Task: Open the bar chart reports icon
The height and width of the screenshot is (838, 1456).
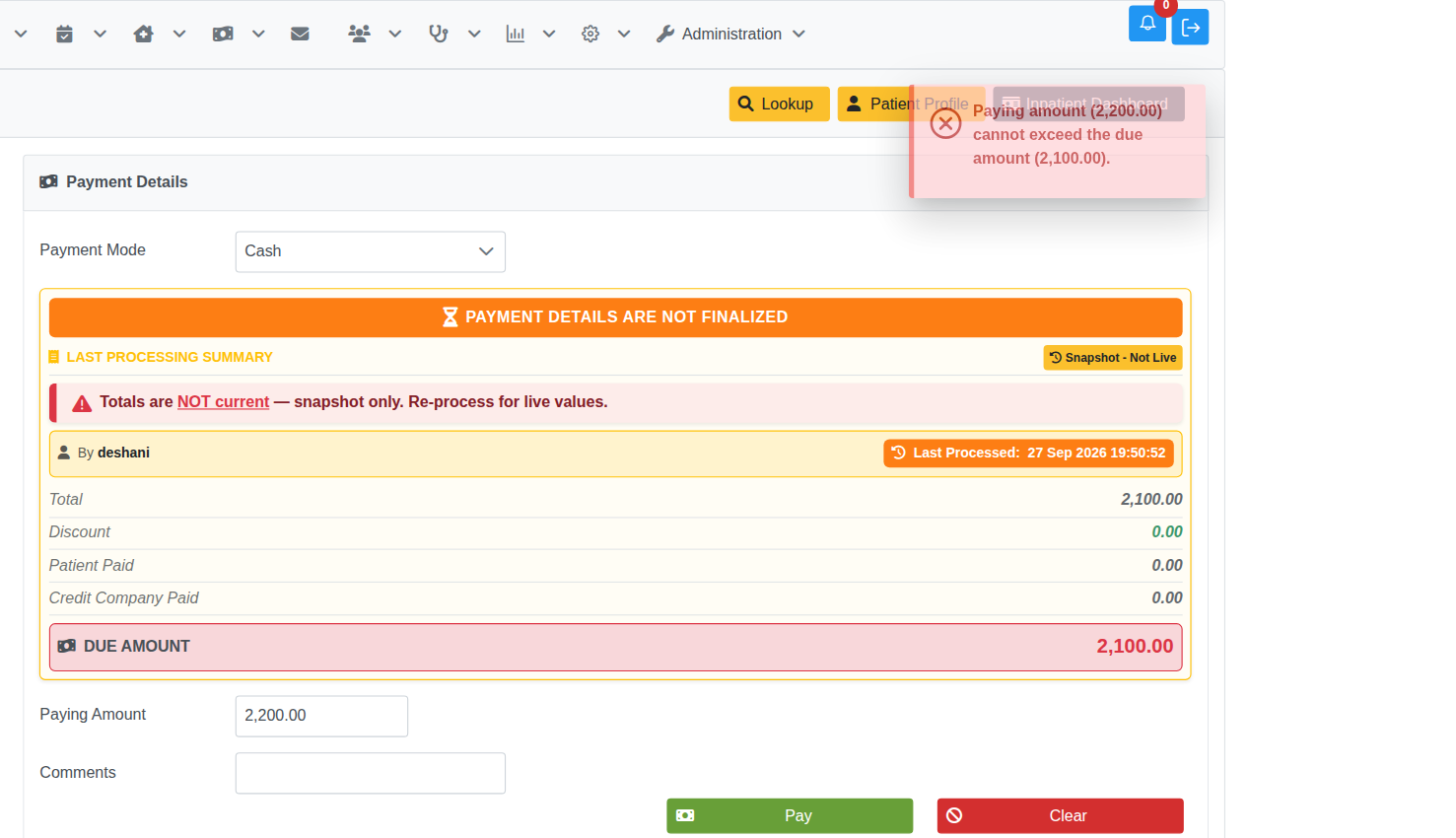Action: [x=516, y=34]
